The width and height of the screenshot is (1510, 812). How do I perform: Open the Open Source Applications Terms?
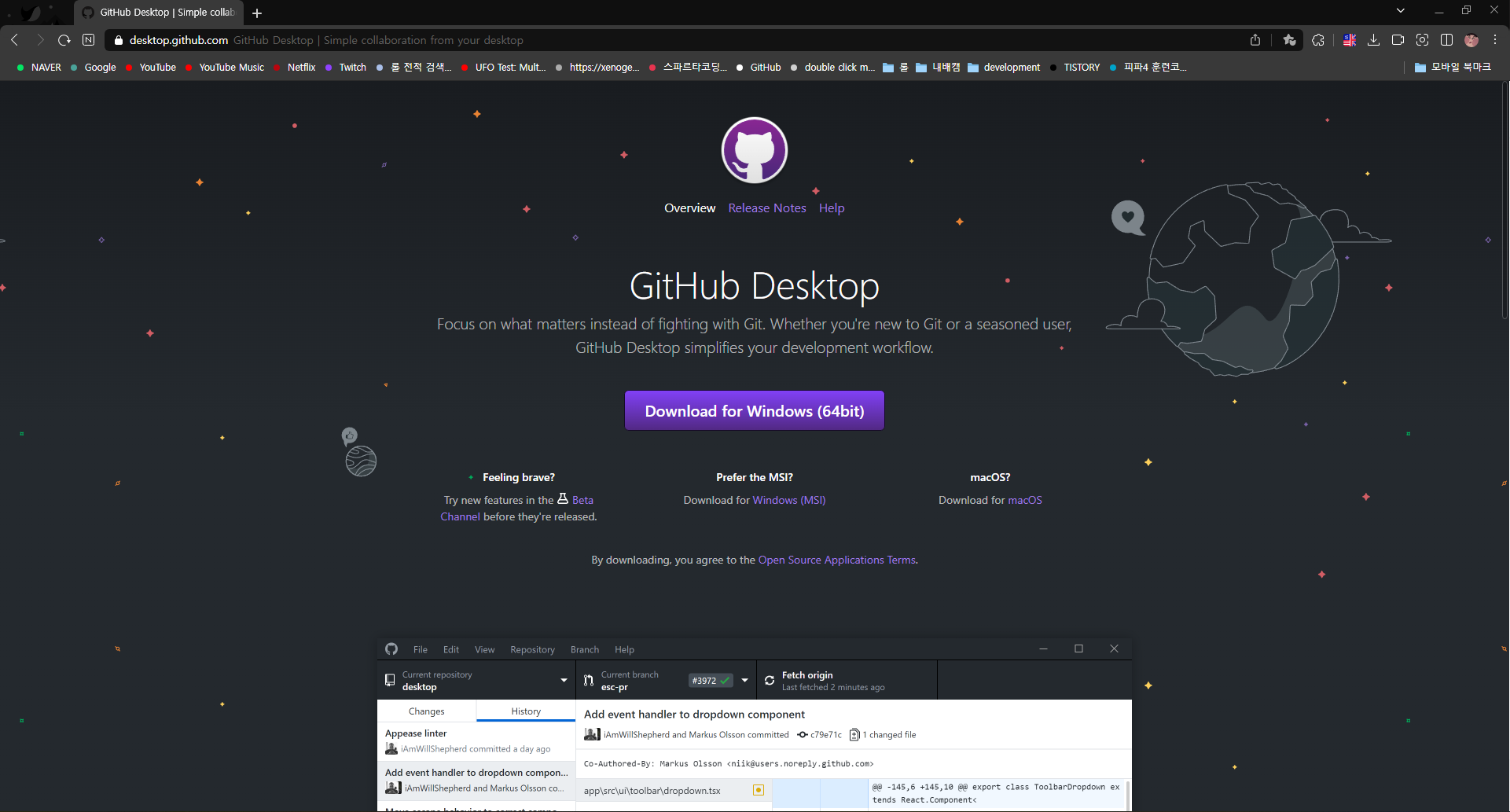[x=837, y=560]
